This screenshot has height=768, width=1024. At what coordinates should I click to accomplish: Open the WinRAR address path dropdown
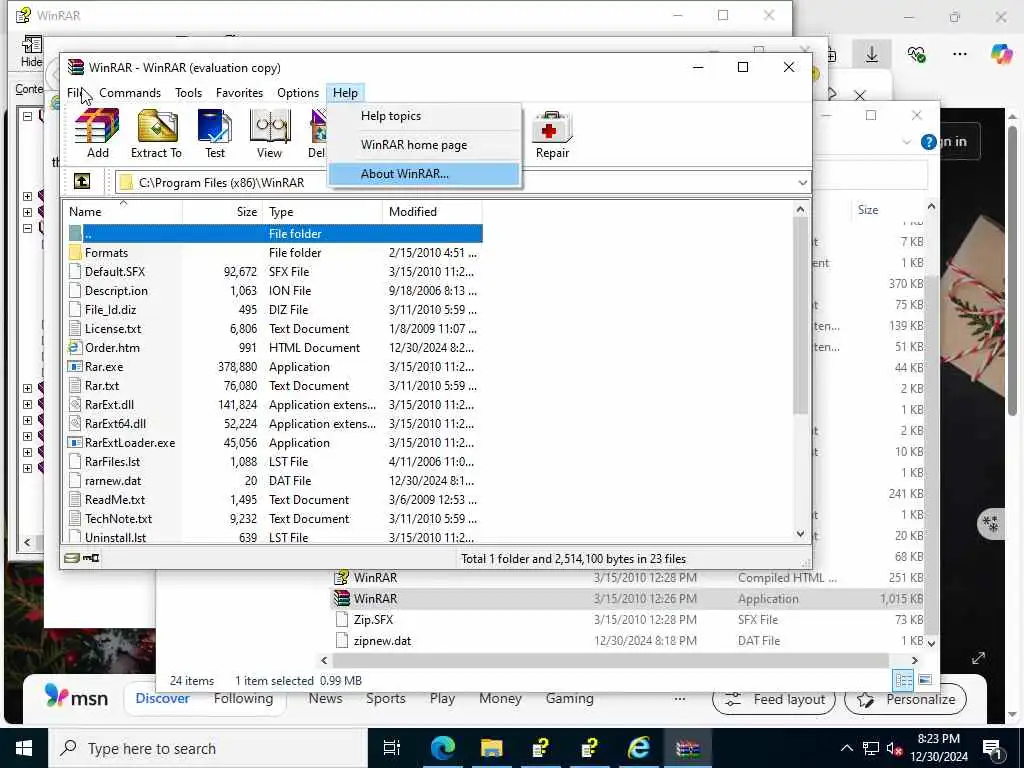pyautogui.click(x=803, y=182)
